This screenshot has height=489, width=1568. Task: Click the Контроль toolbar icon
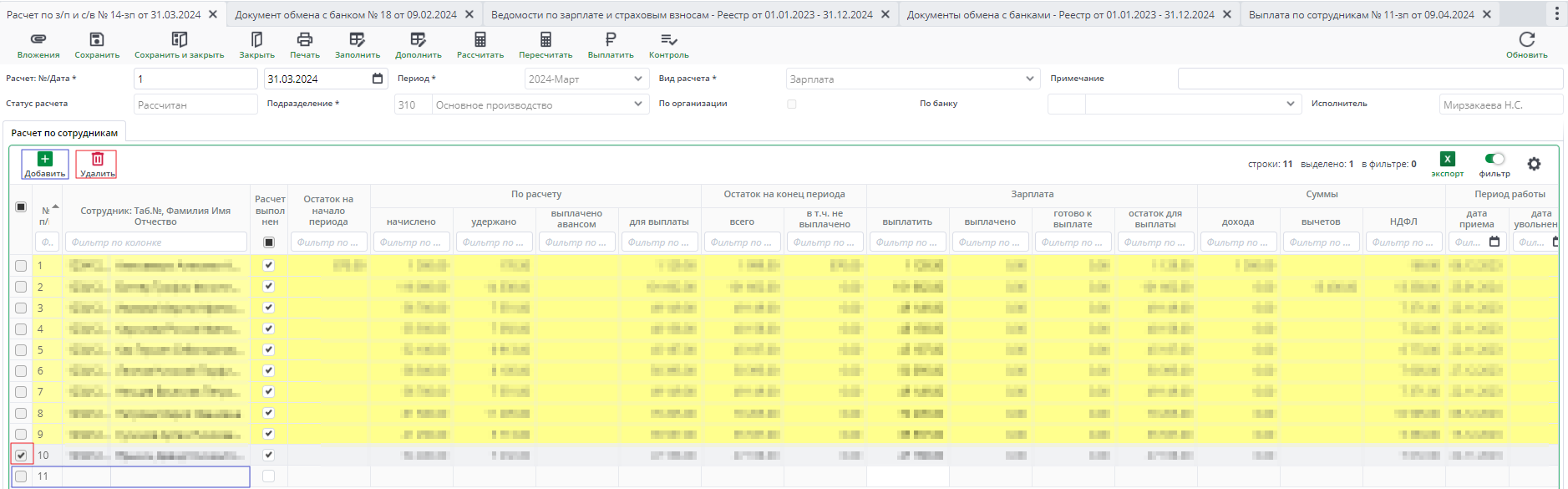tap(668, 40)
